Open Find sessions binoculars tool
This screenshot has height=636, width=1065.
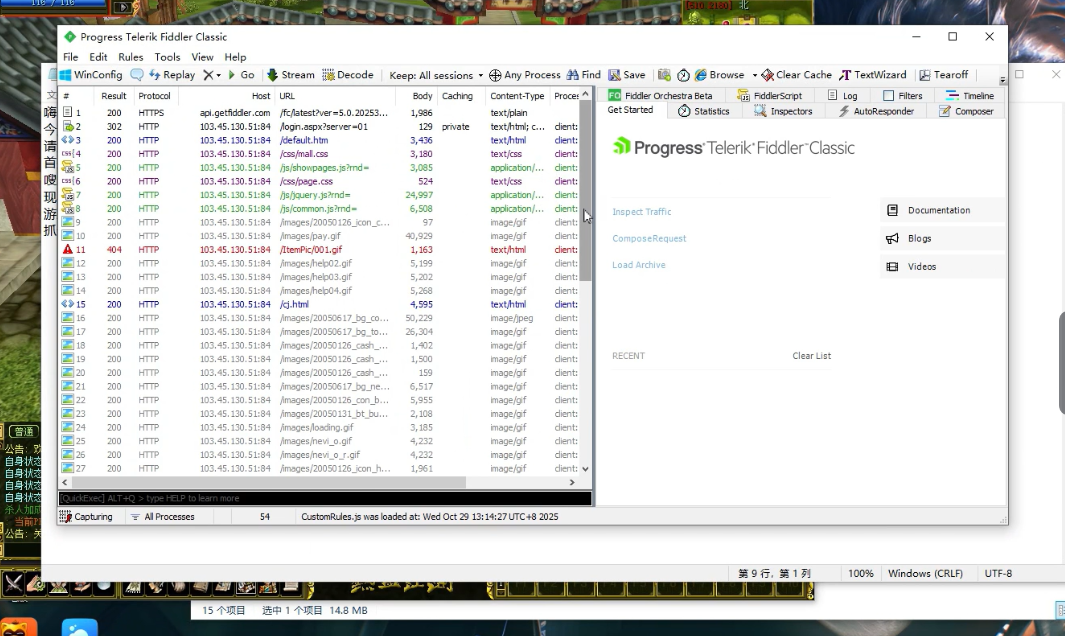(x=584, y=75)
